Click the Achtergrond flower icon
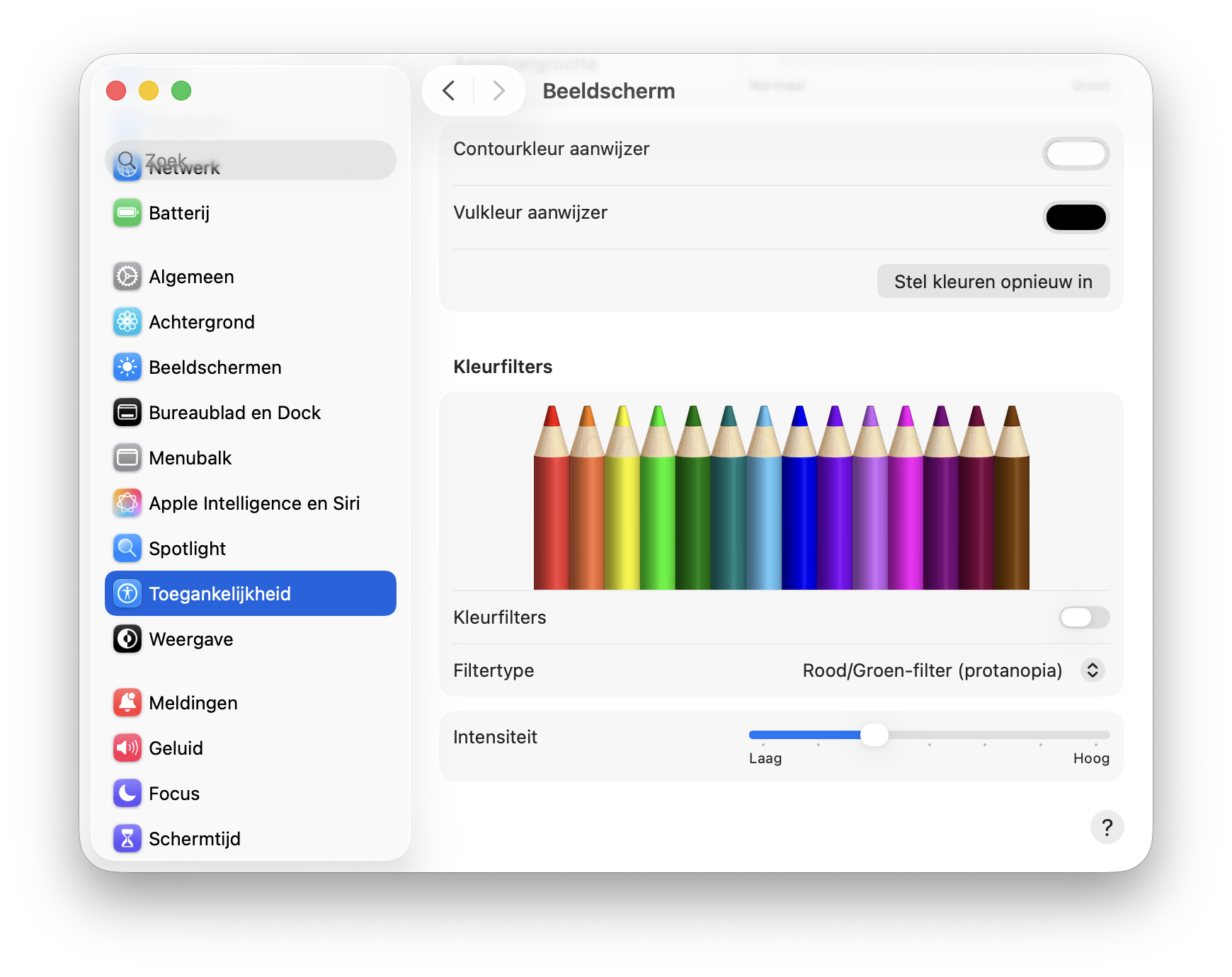 pyautogui.click(x=127, y=322)
